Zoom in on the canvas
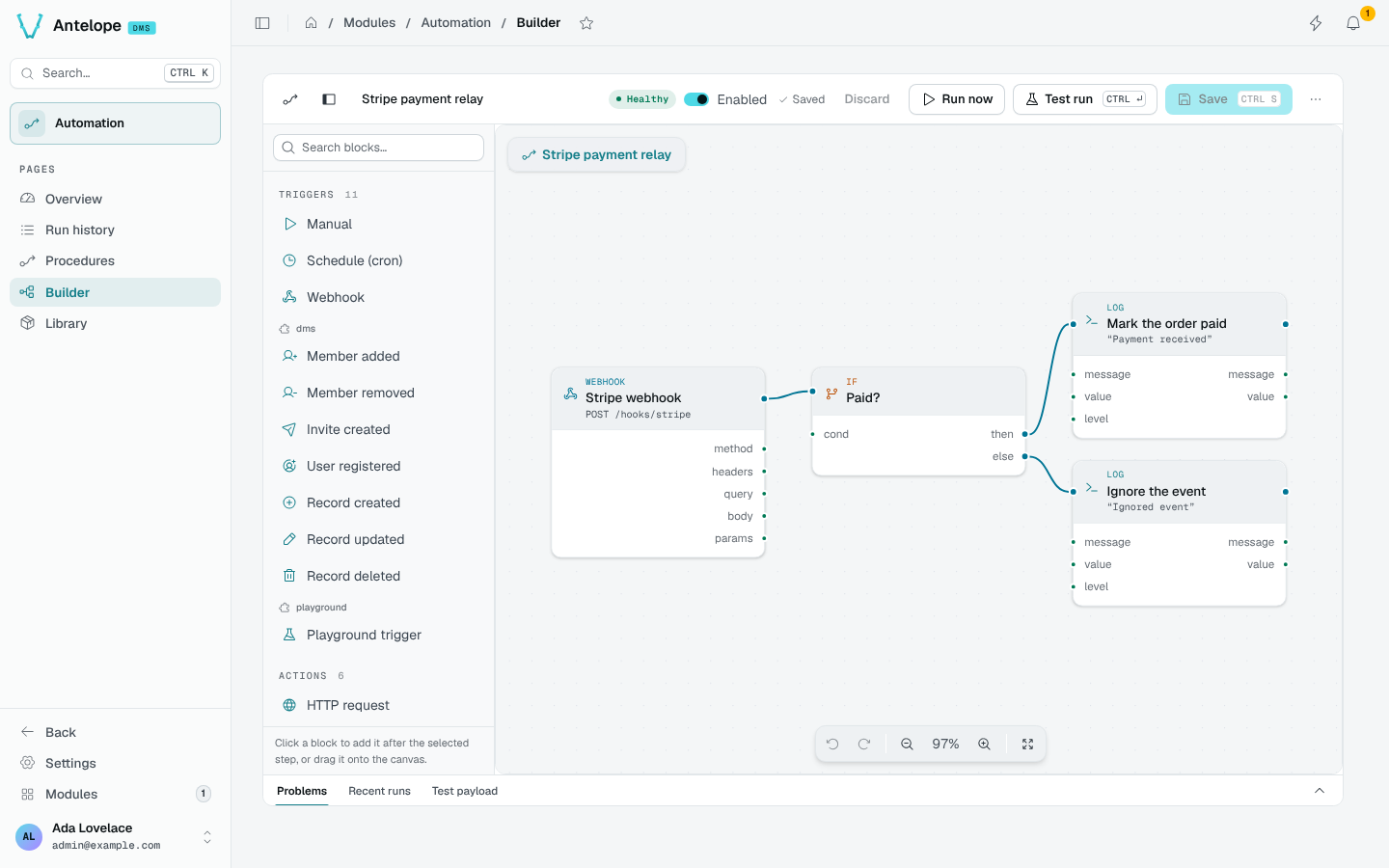This screenshot has height=868, width=1389. (x=984, y=745)
